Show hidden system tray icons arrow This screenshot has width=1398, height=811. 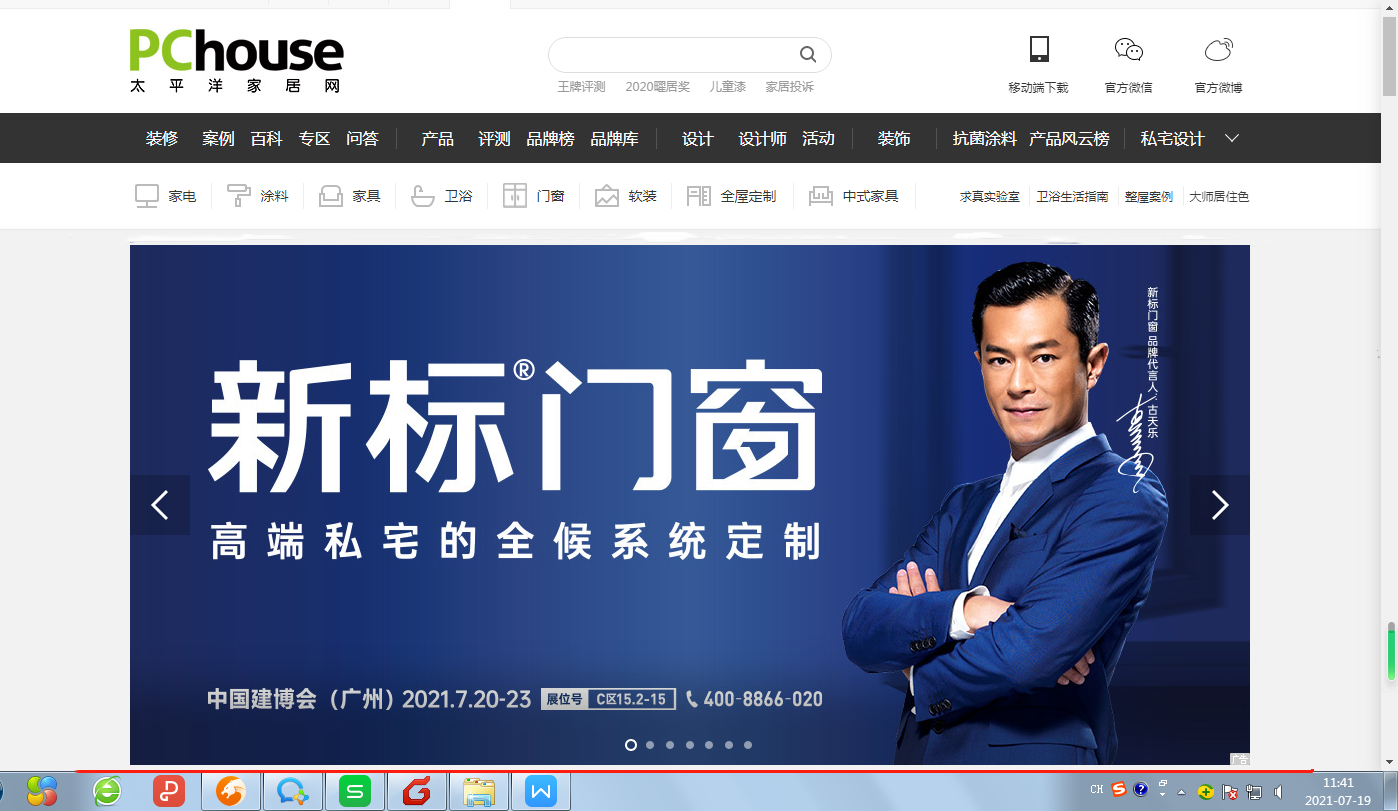tap(1182, 791)
